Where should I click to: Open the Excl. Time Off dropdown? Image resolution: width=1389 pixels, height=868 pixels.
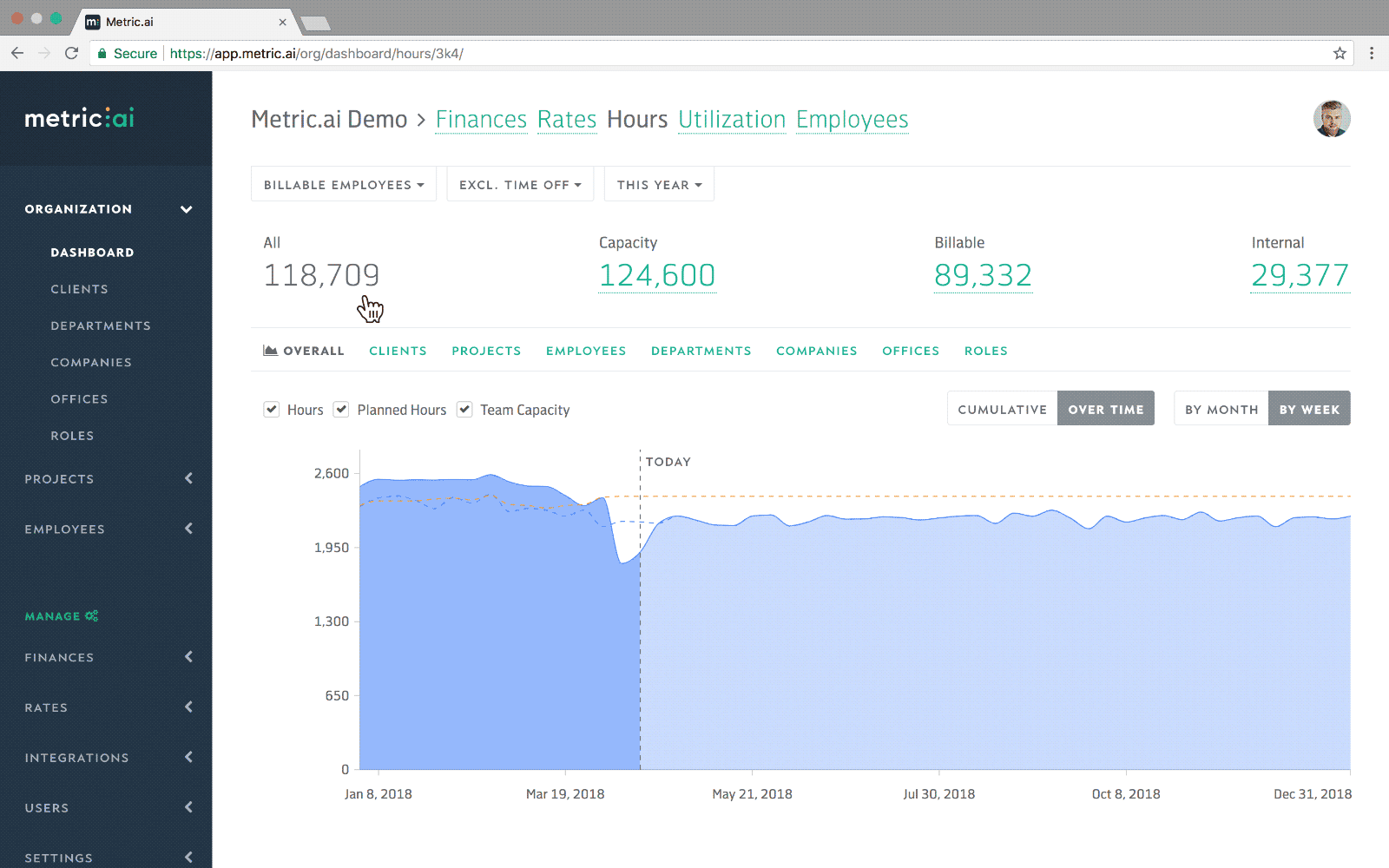click(x=520, y=184)
